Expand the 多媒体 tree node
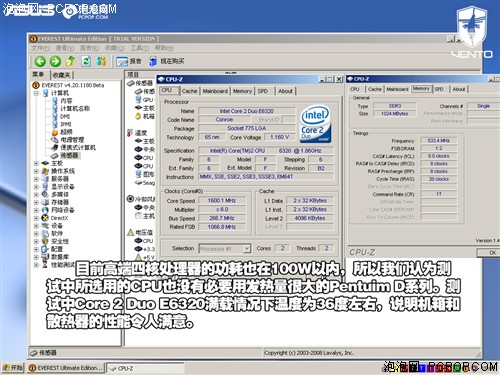Viewport: 500px width, 375px height. [36, 194]
